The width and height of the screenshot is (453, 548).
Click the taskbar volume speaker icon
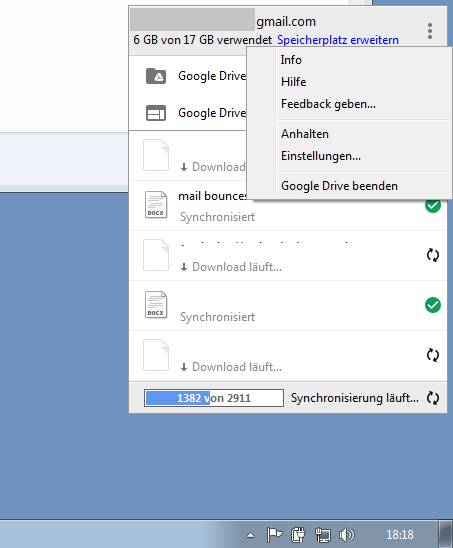click(346, 535)
